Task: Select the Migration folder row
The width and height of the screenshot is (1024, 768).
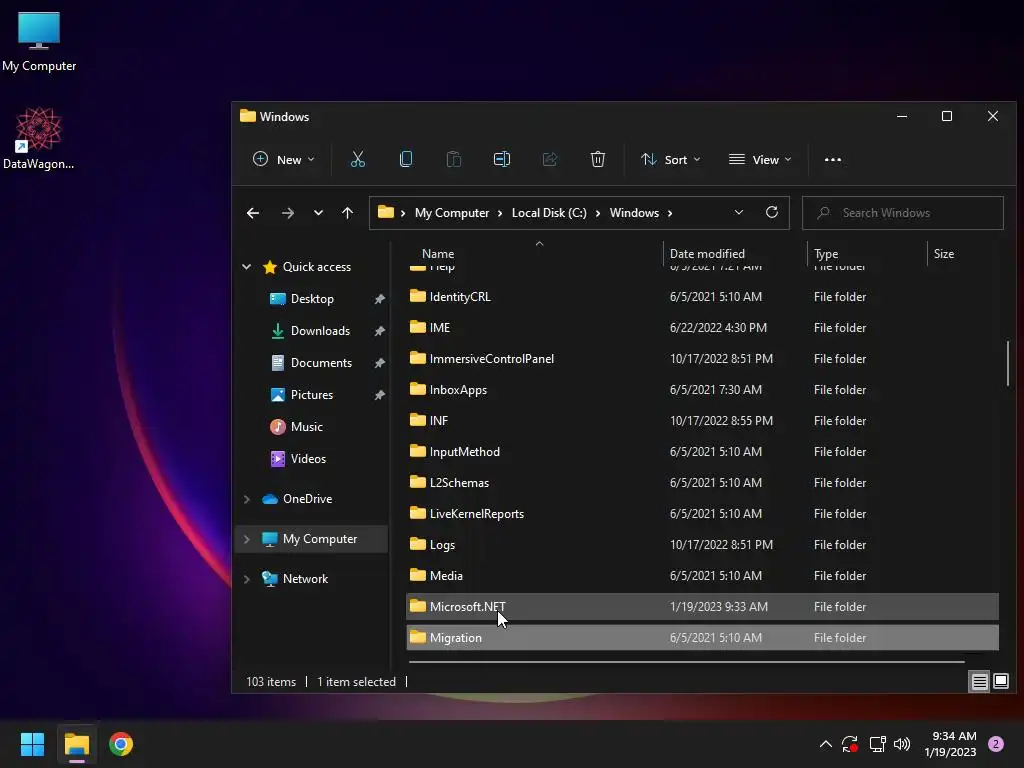Action: [x=702, y=637]
